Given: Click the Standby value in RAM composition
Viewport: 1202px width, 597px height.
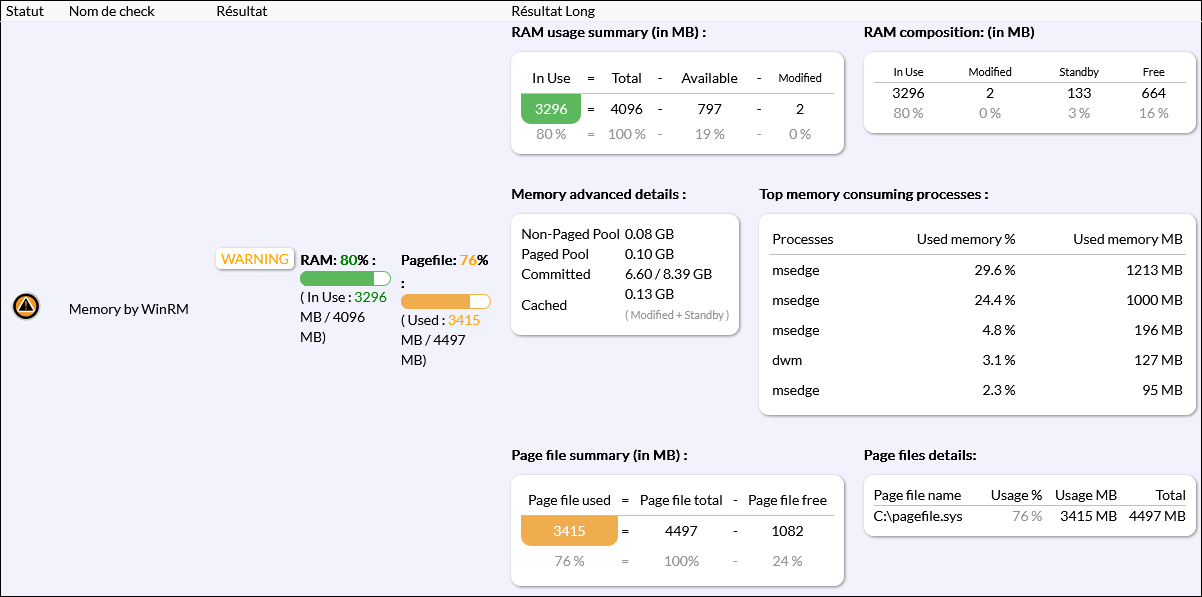Looking at the screenshot, I should click(x=1079, y=93).
